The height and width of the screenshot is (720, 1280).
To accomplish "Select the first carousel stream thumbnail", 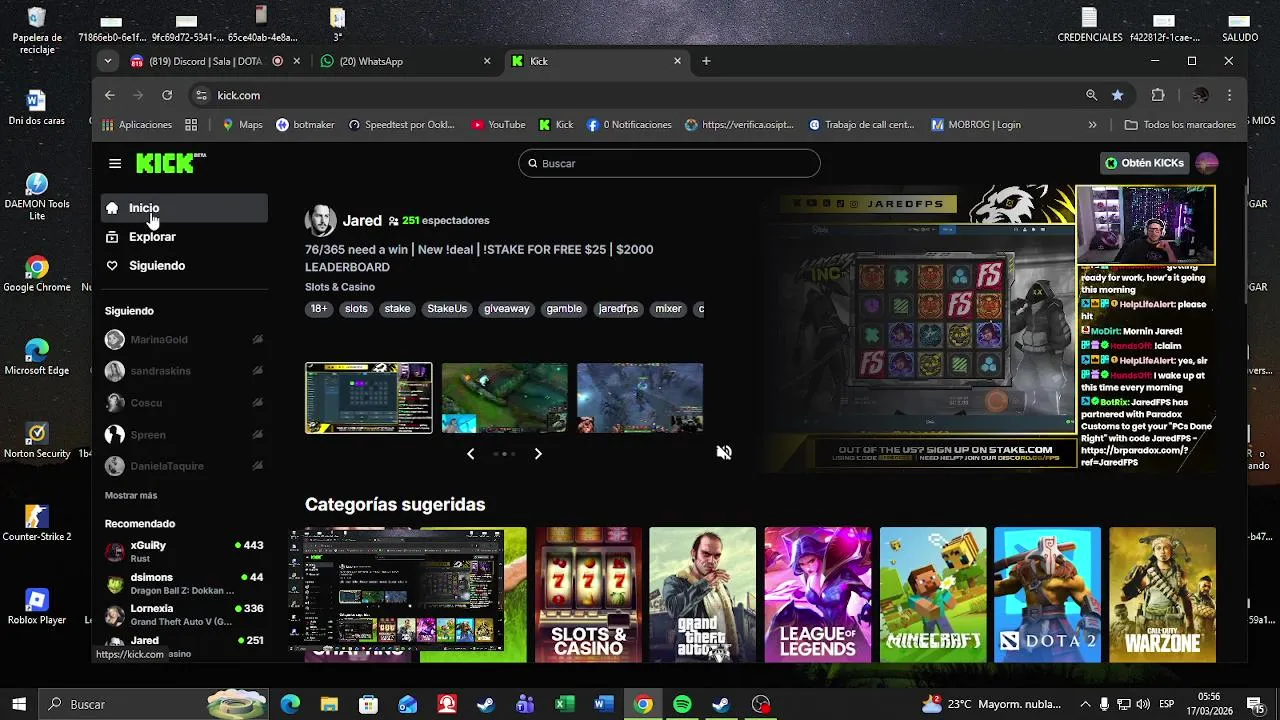I will click(369, 398).
